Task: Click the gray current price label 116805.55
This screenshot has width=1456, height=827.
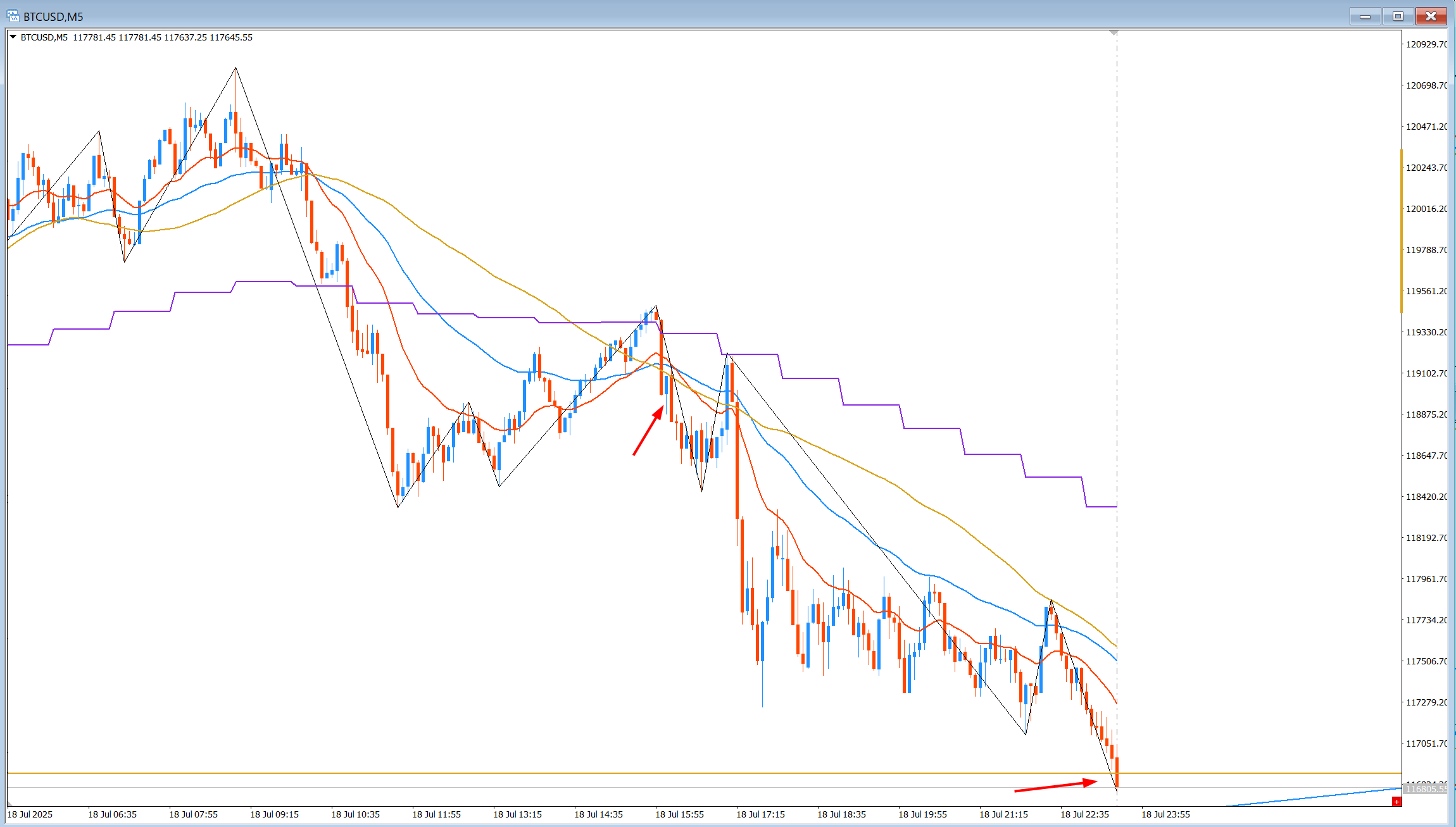Action: pyautogui.click(x=1426, y=789)
